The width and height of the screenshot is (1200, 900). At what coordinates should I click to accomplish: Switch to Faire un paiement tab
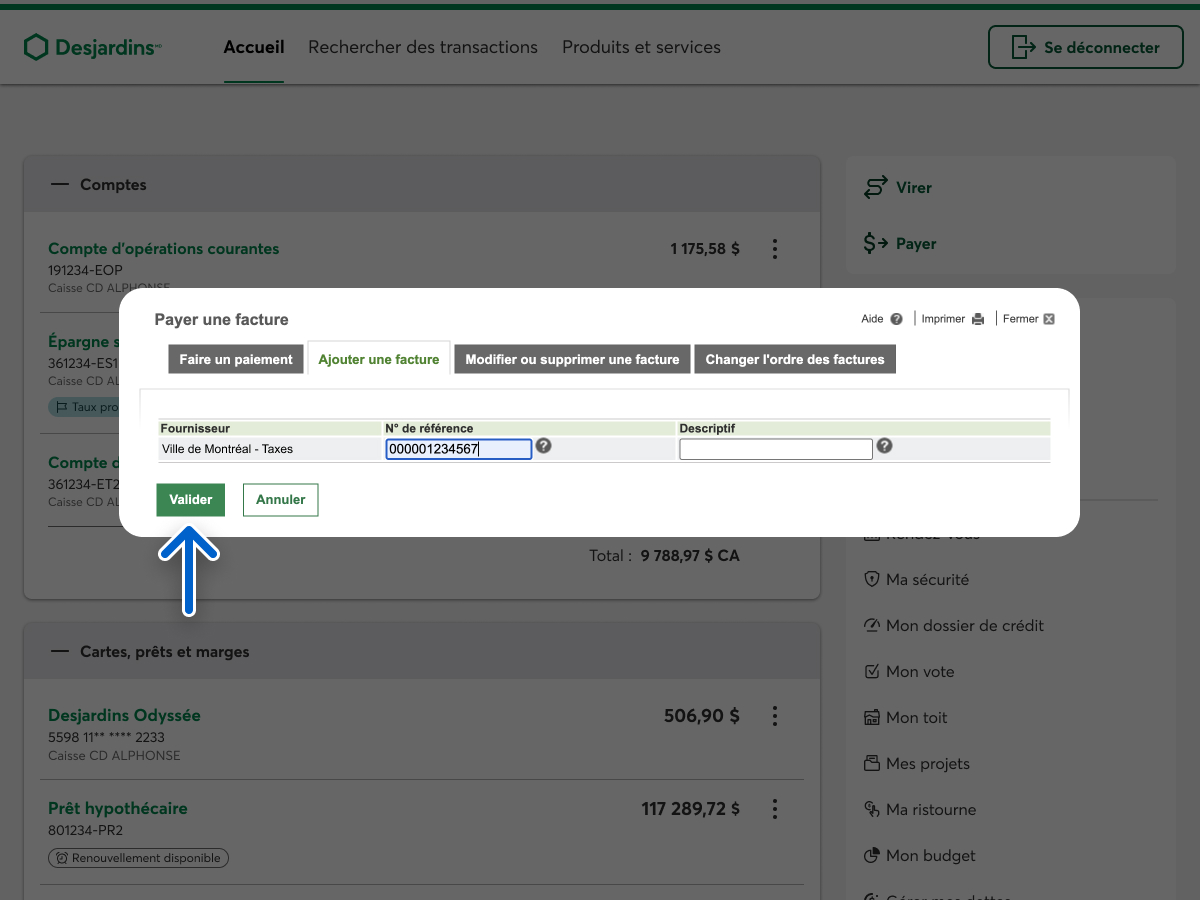235,359
